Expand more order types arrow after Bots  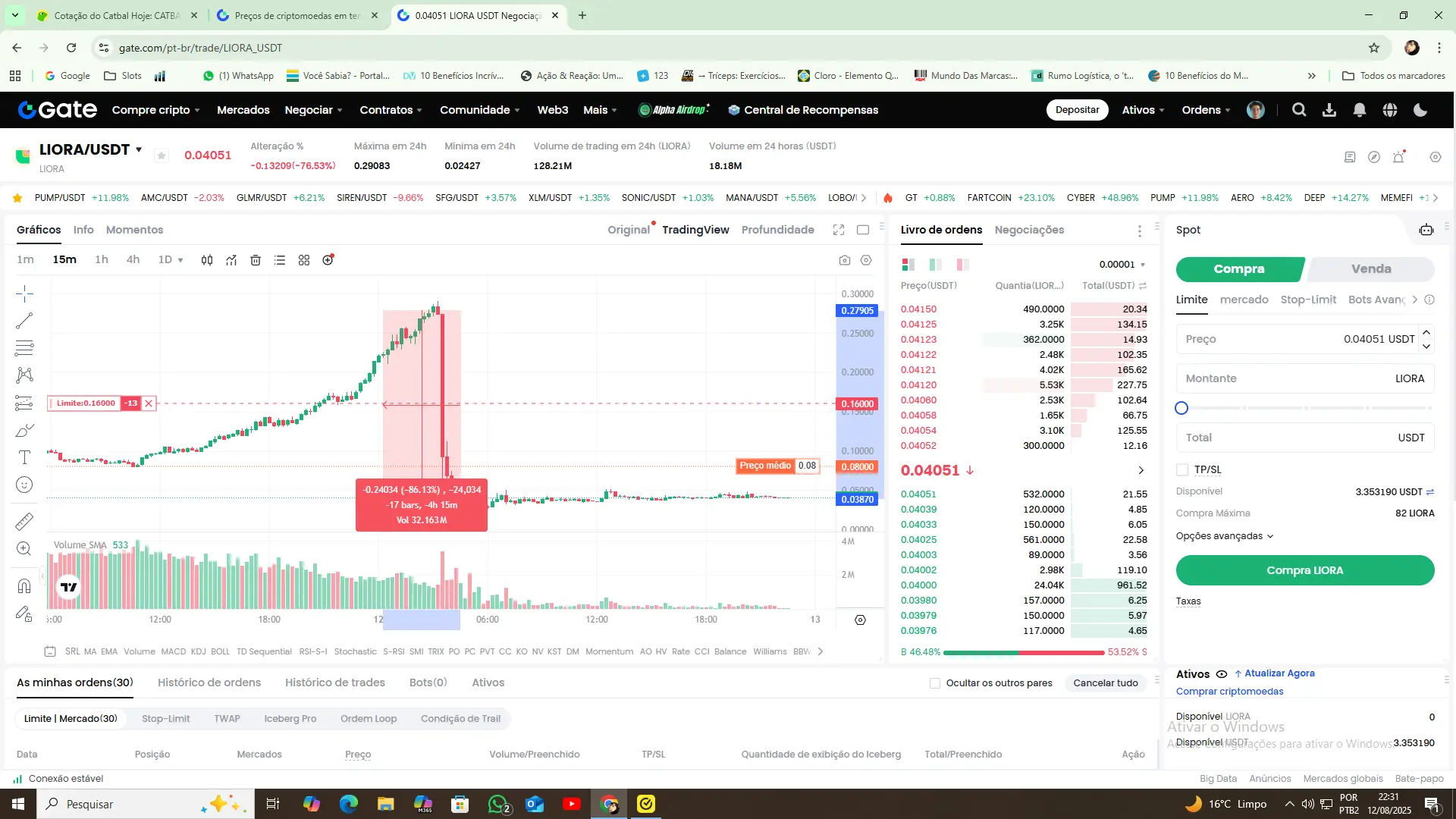pyautogui.click(x=1414, y=300)
